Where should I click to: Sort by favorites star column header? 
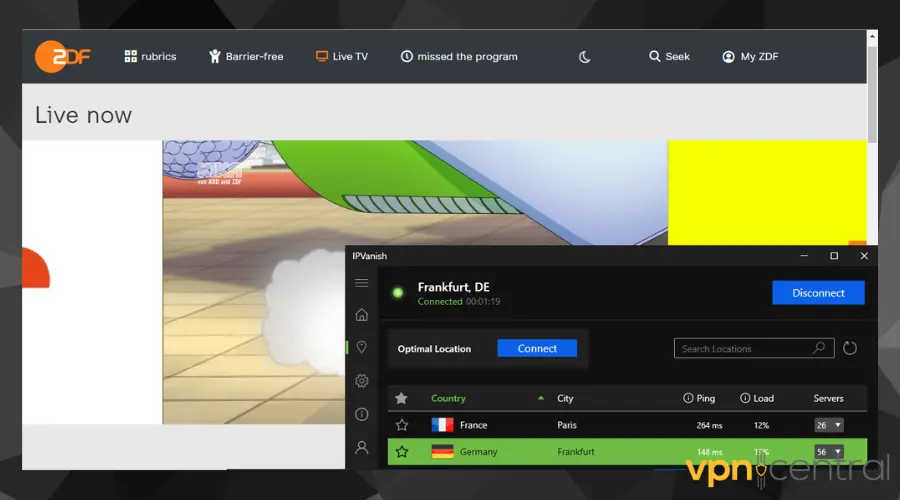(401, 398)
